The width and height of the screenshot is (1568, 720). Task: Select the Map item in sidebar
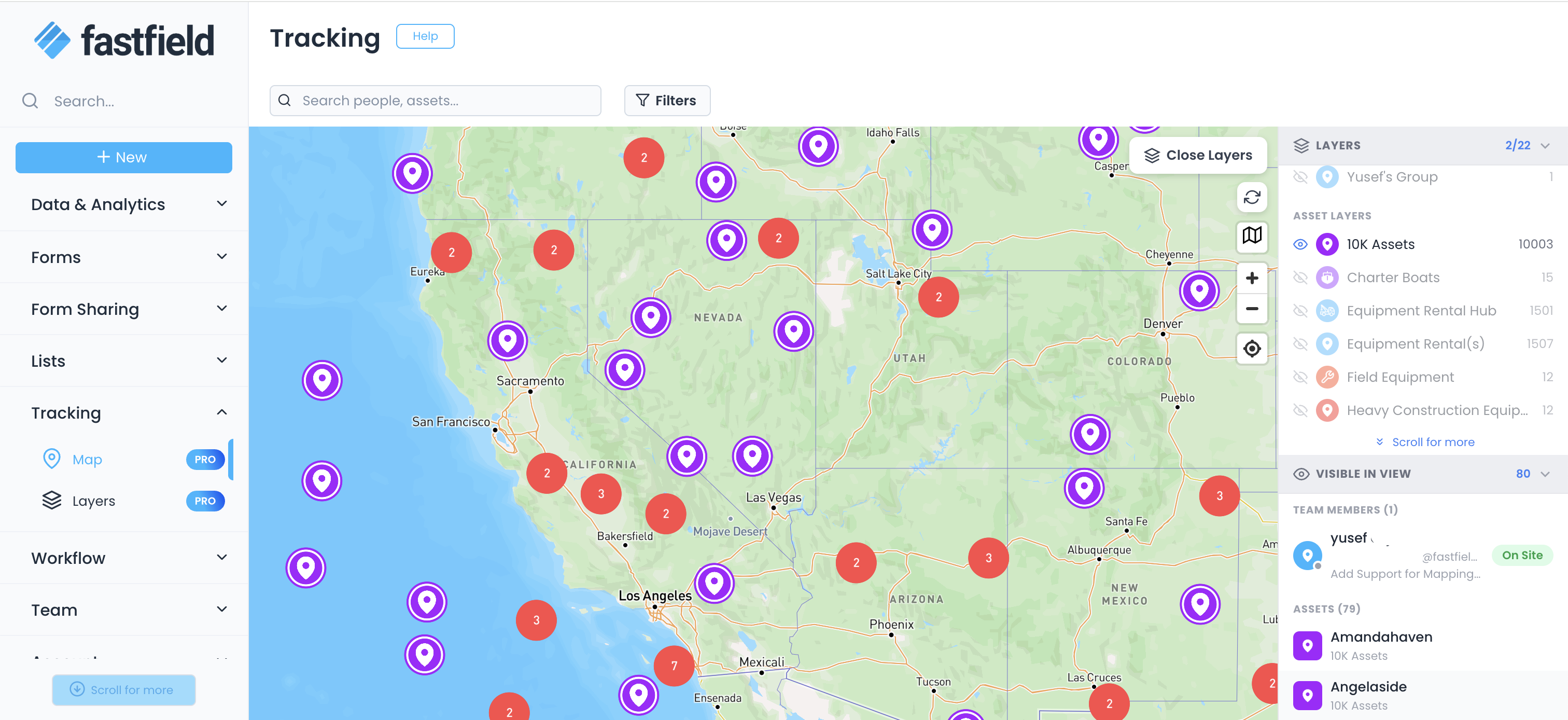click(87, 459)
